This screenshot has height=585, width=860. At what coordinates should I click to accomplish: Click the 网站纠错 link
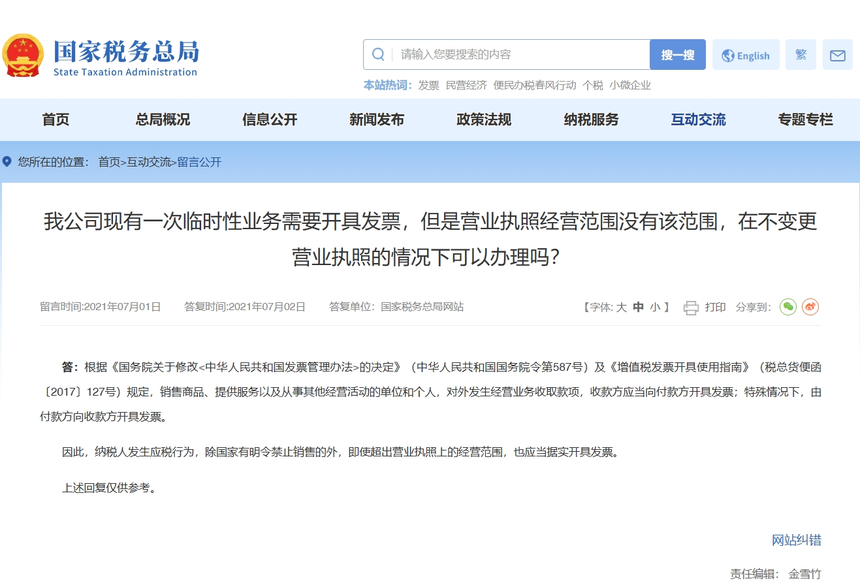click(x=796, y=540)
